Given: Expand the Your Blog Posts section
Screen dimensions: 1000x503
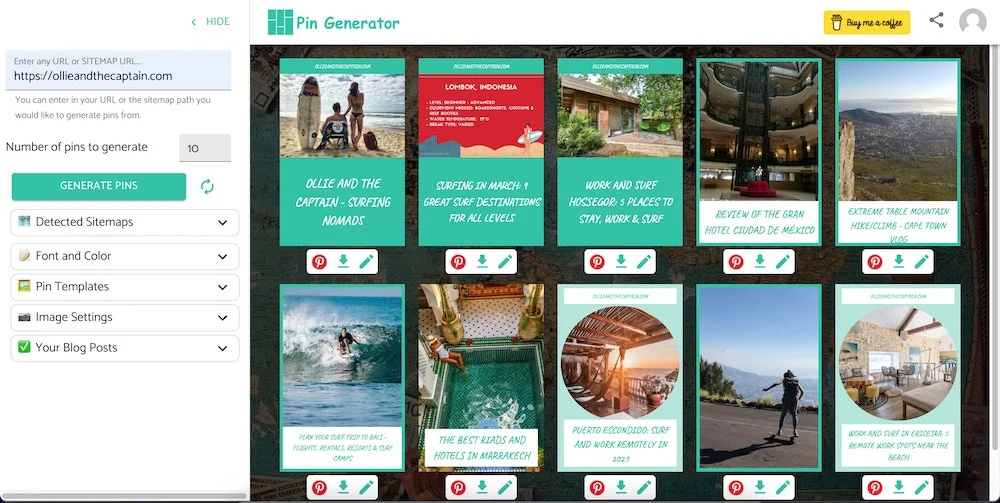Looking at the screenshot, I should tap(125, 348).
